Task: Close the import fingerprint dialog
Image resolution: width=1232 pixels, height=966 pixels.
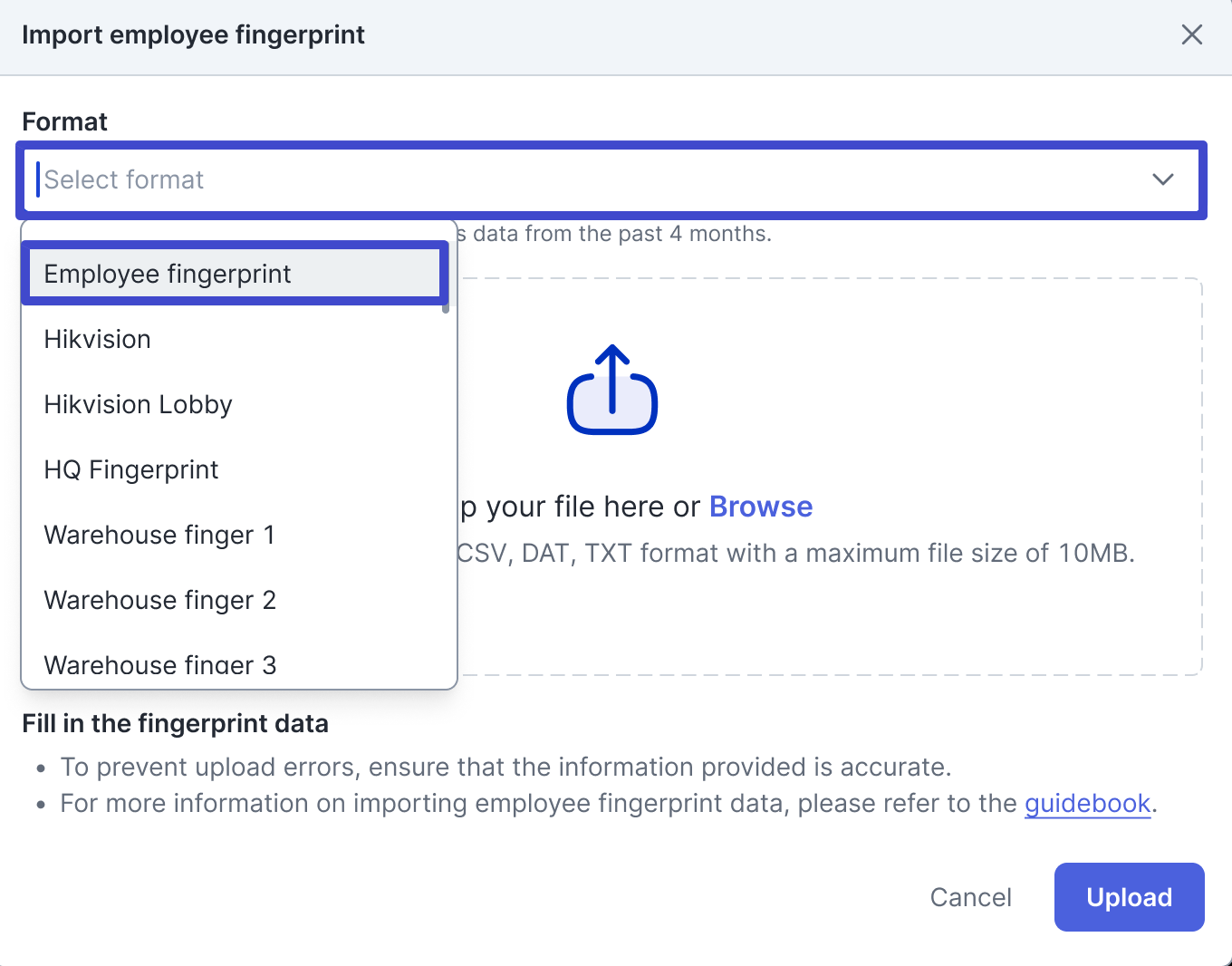Action: click(x=1192, y=35)
